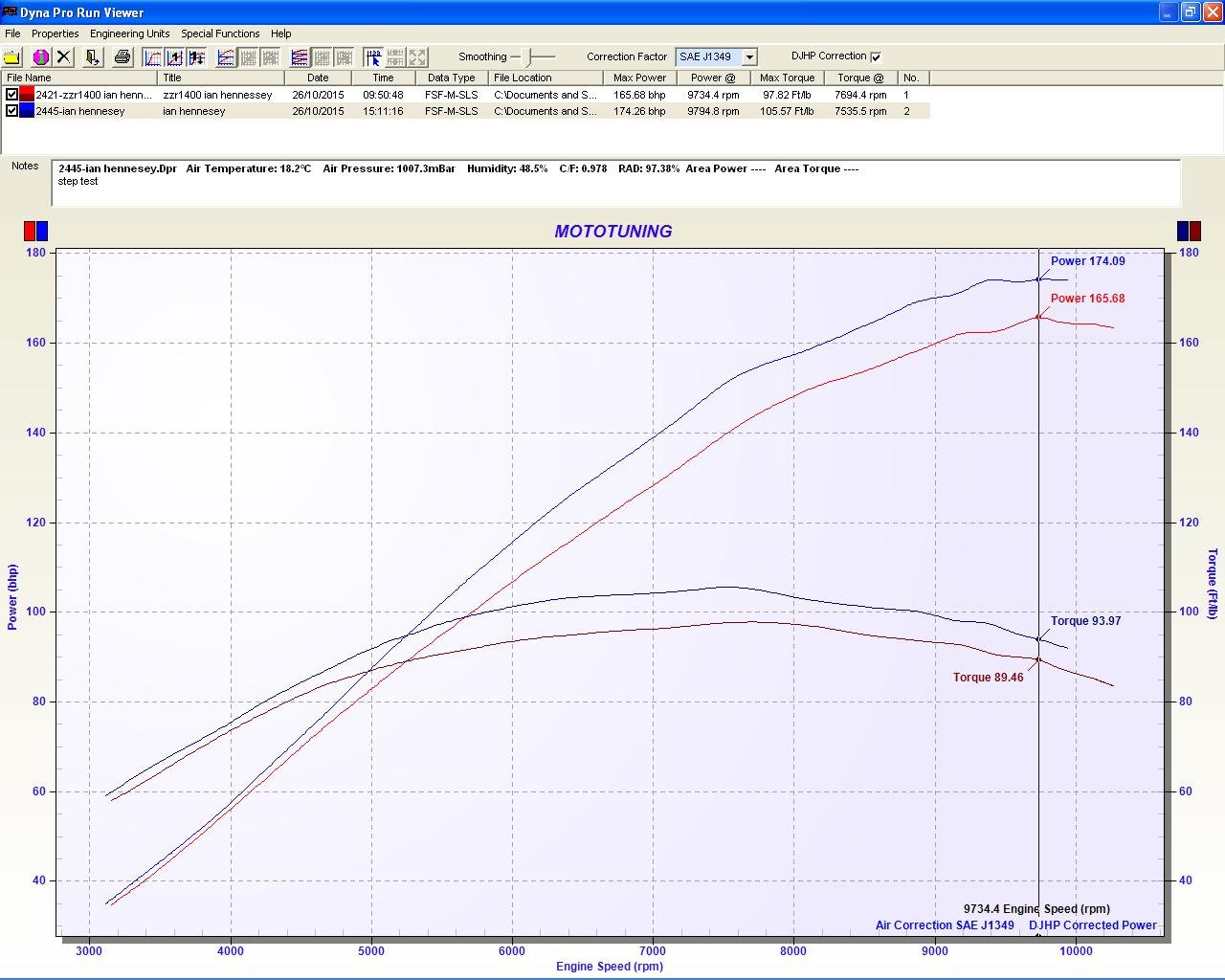The image size is (1225, 980).
Task: Click the black X delete run icon
Action: (x=63, y=57)
